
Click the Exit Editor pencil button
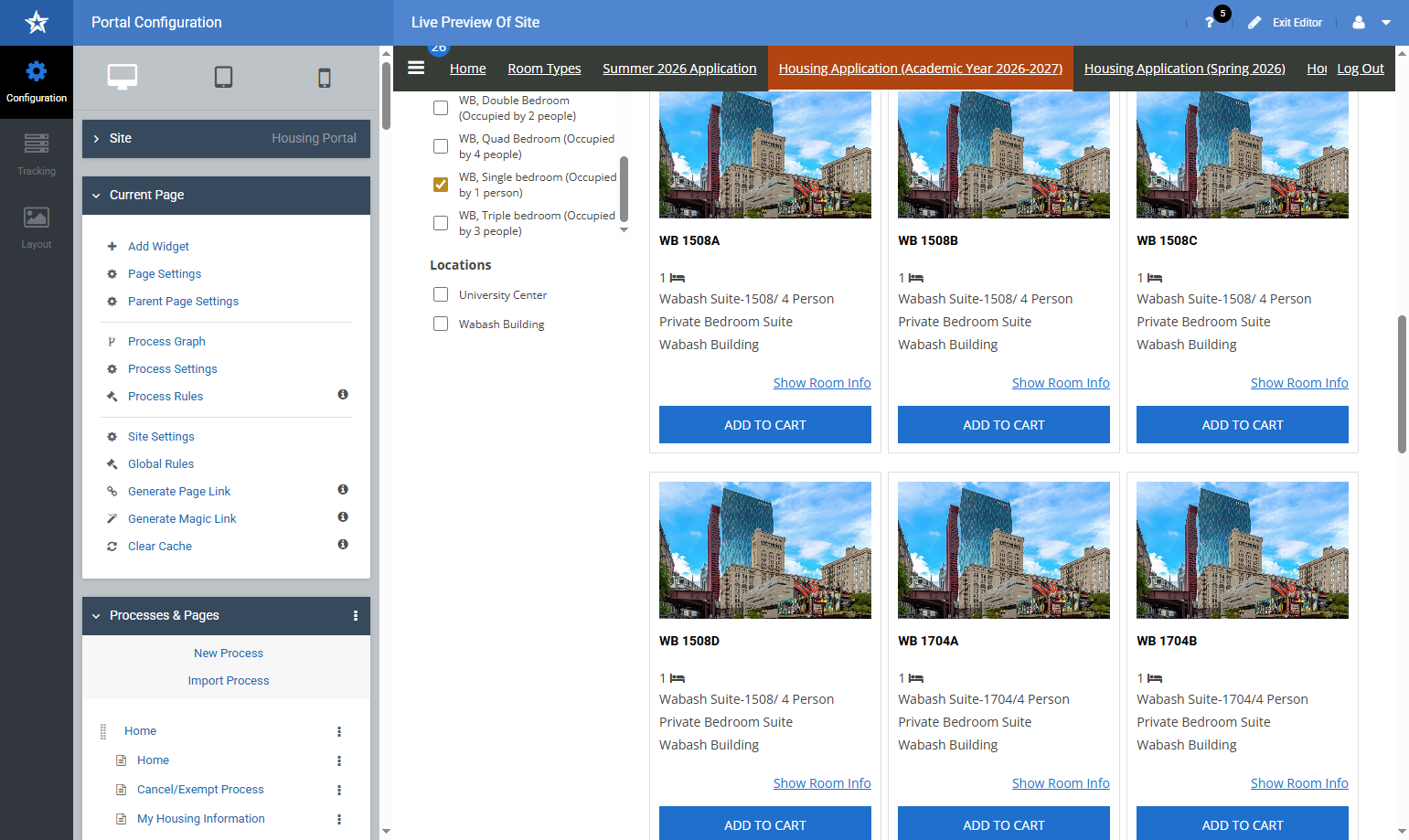pyautogui.click(x=1285, y=23)
